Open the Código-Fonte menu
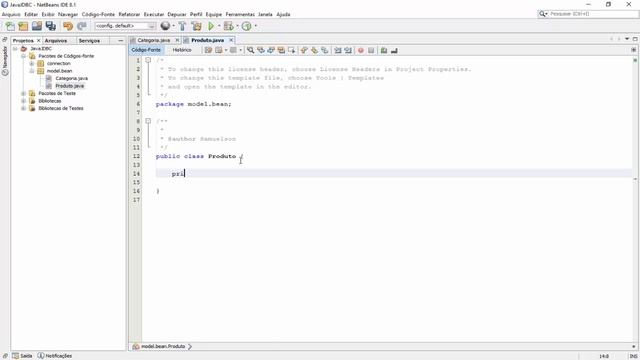This screenshot has height=360, width=640. (x=98, y=14)
